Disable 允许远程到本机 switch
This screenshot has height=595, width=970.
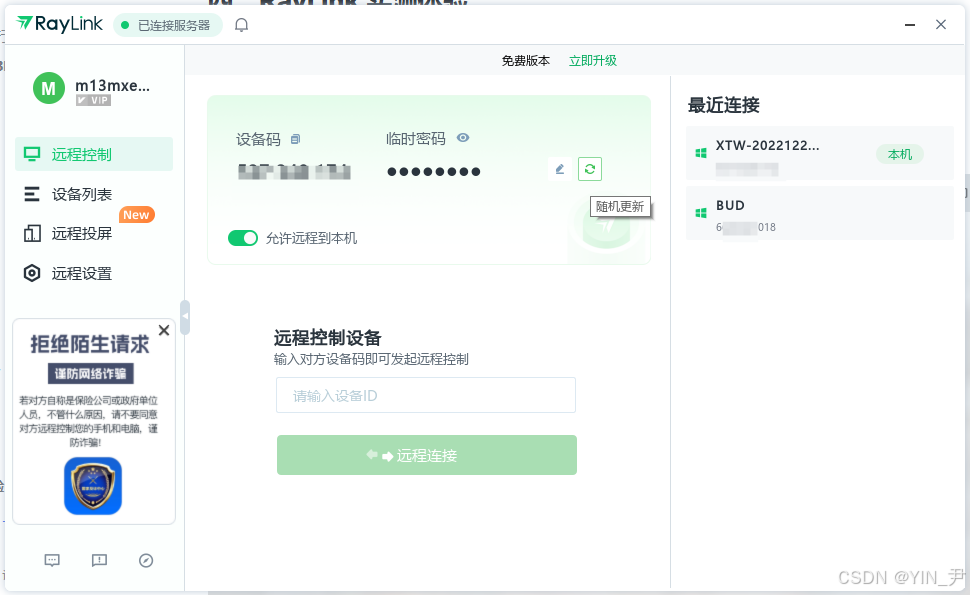(243, 238)
